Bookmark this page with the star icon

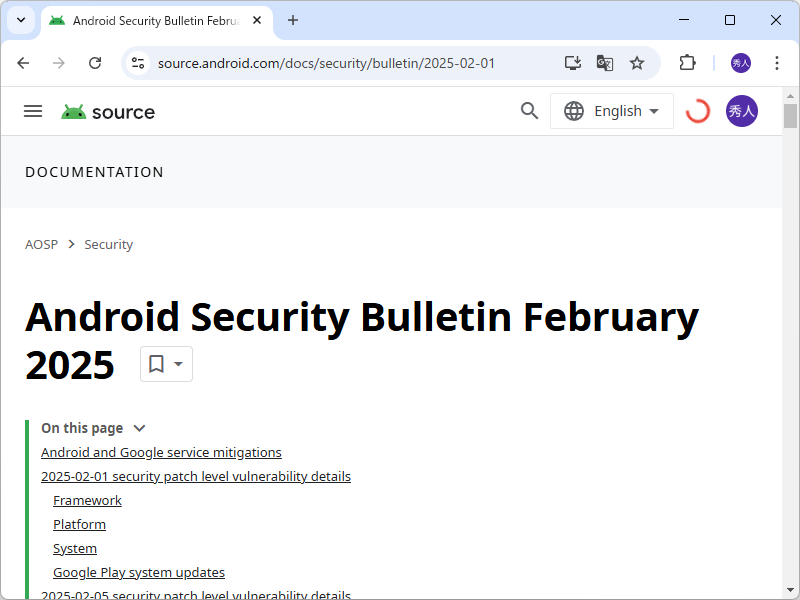tap(637, 62)
